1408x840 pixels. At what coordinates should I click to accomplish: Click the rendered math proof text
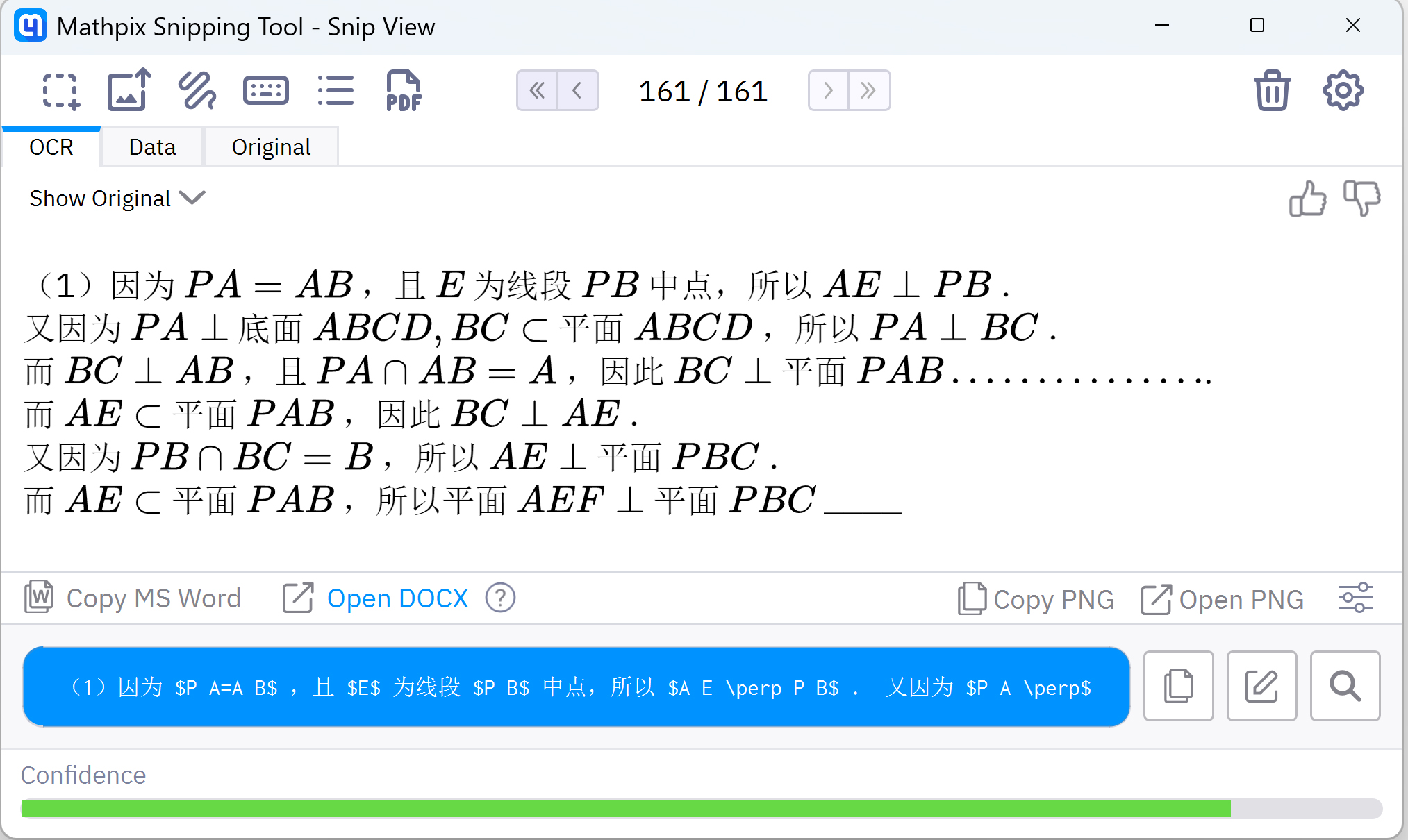618,392
